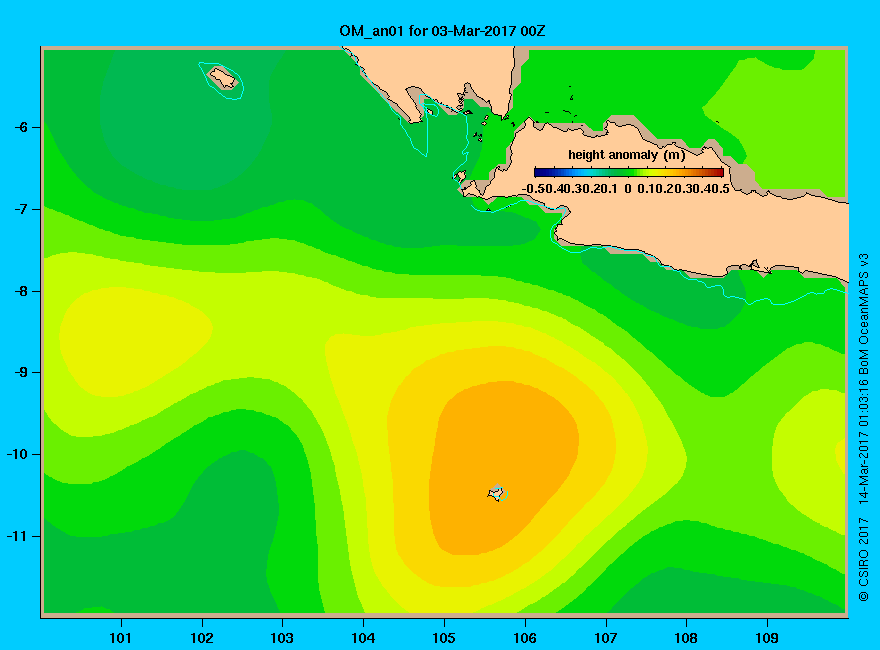
Task: Click longitude label 109
Action: point(767,638)
